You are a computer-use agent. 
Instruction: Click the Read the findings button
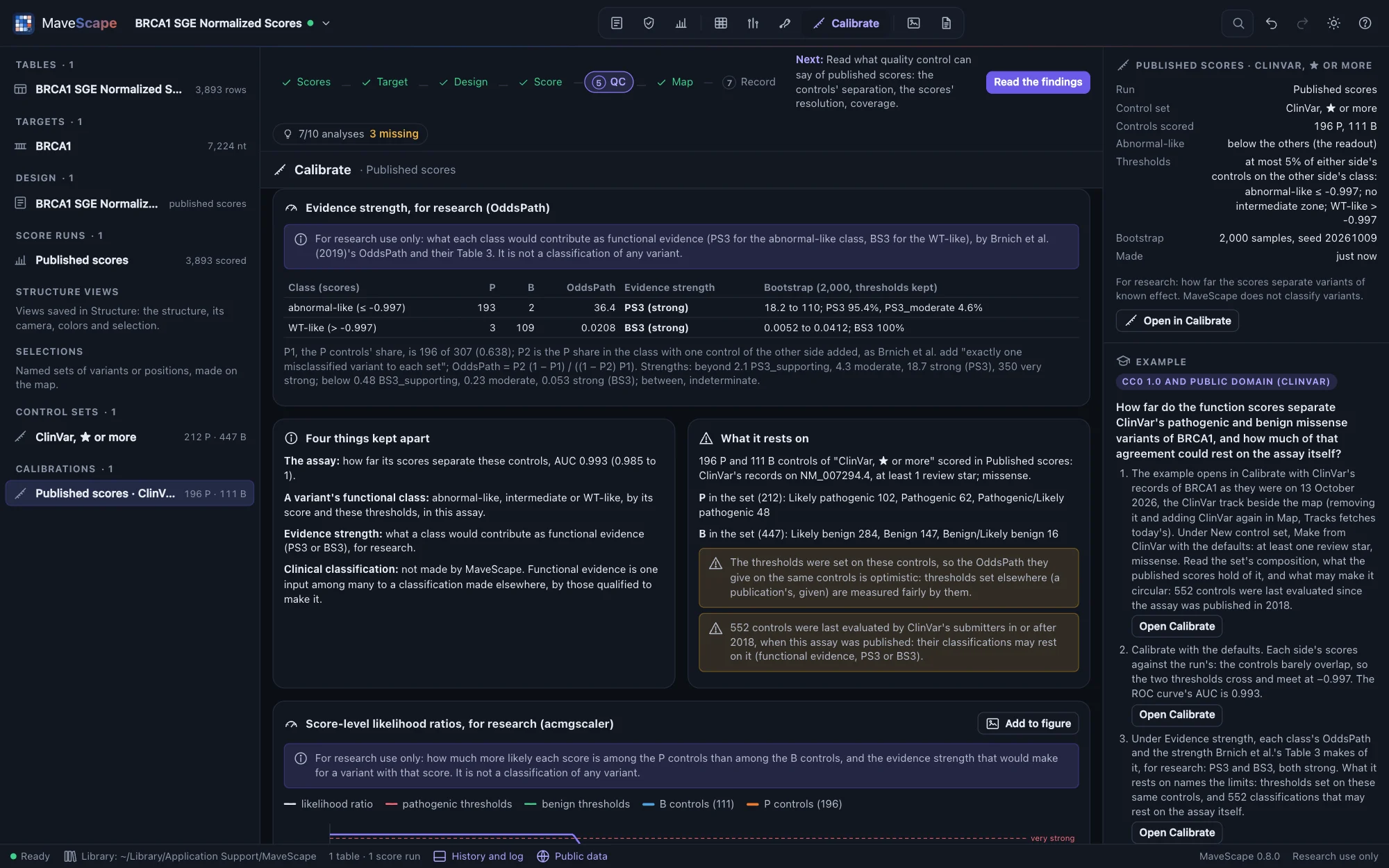1038,82
